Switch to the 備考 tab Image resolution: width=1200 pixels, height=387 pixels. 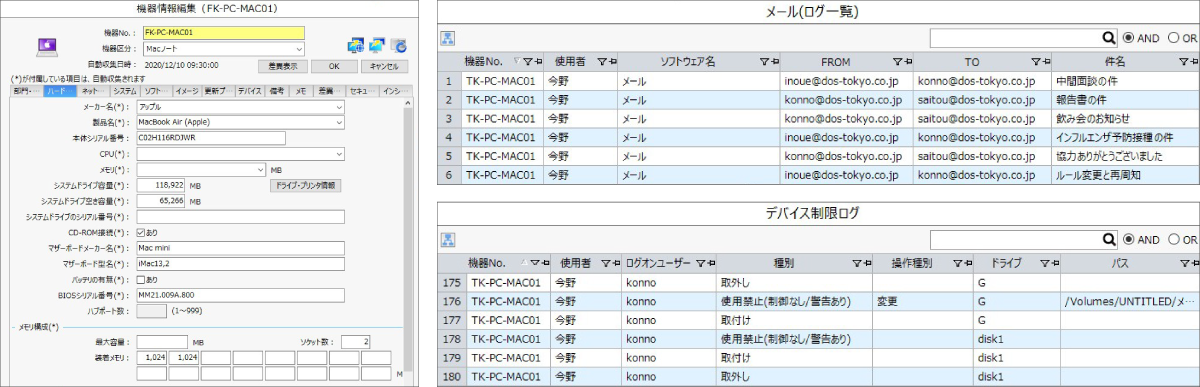(x=278, y=91)
